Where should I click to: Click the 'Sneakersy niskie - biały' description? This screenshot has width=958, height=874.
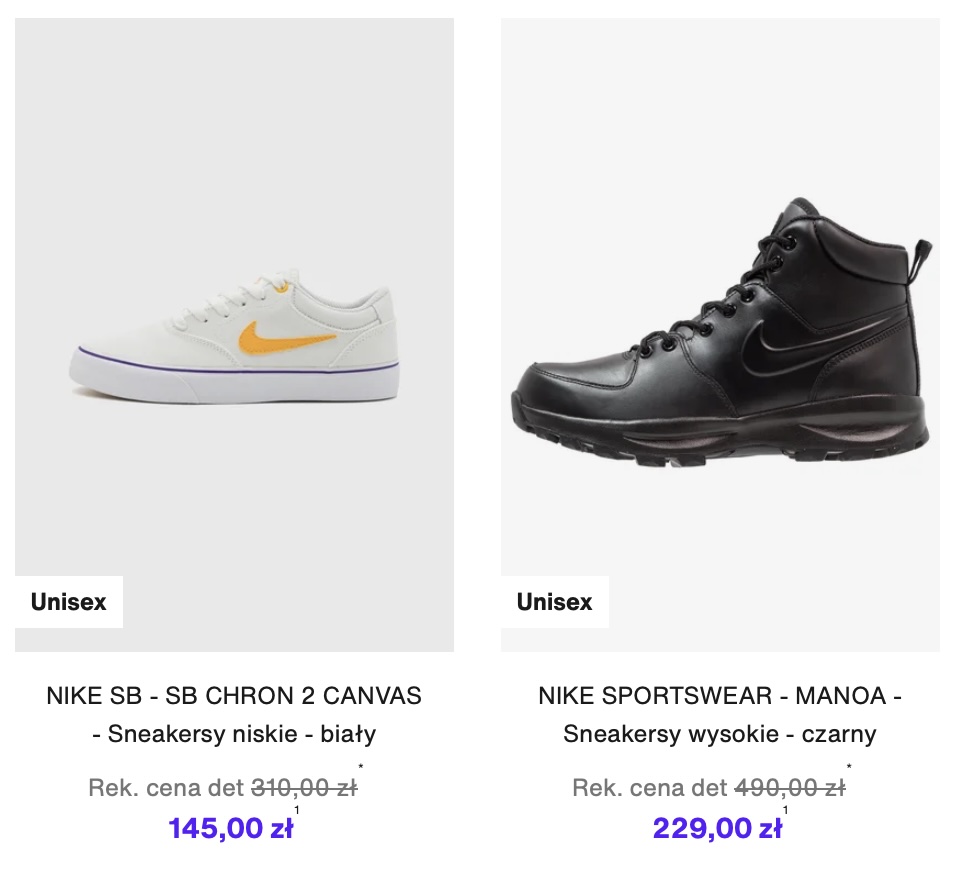tap(234, 734)
